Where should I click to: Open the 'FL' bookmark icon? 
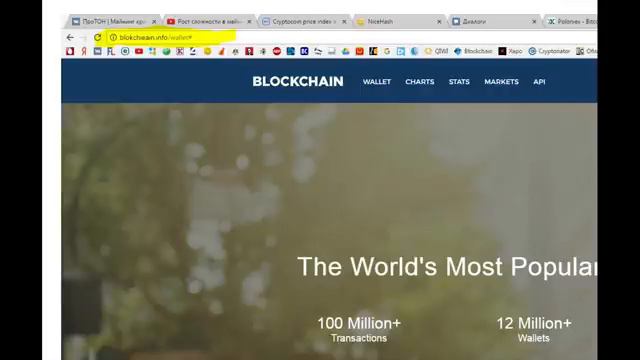[111, 51]
